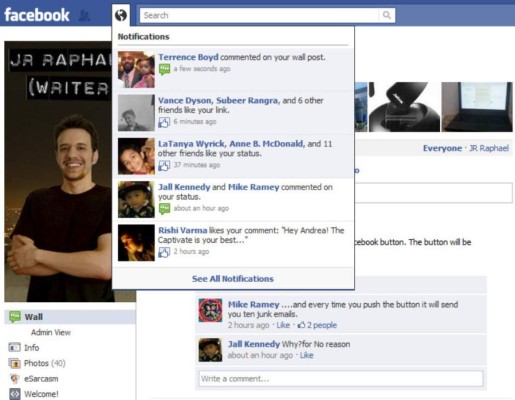Click the Photos icon in sidebar
The height and width of the screenshot is (400, 515).
coord(14,363)
